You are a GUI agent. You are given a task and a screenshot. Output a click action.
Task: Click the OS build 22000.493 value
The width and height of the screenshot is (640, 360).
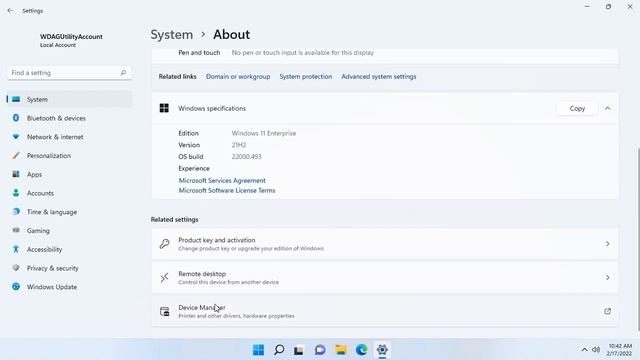pos(247,157)
